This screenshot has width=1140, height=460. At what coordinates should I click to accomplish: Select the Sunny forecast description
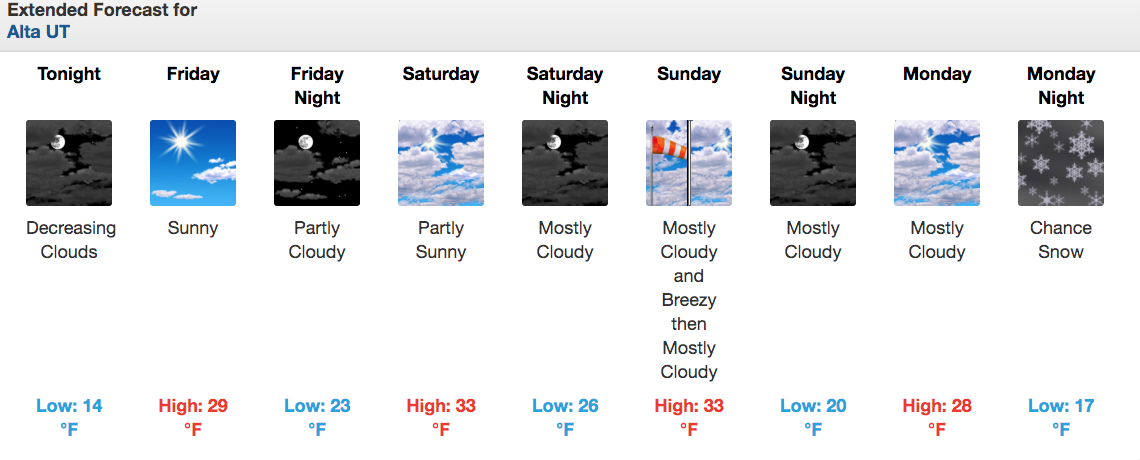(193, 228)
